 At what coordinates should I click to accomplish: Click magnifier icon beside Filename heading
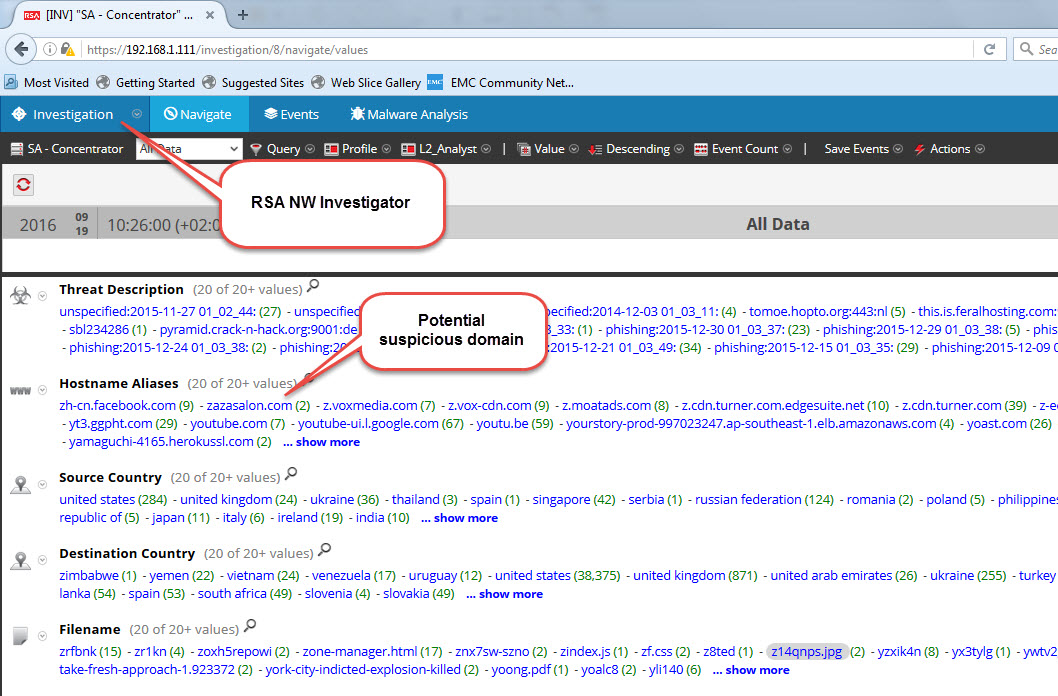click(250, 626)
